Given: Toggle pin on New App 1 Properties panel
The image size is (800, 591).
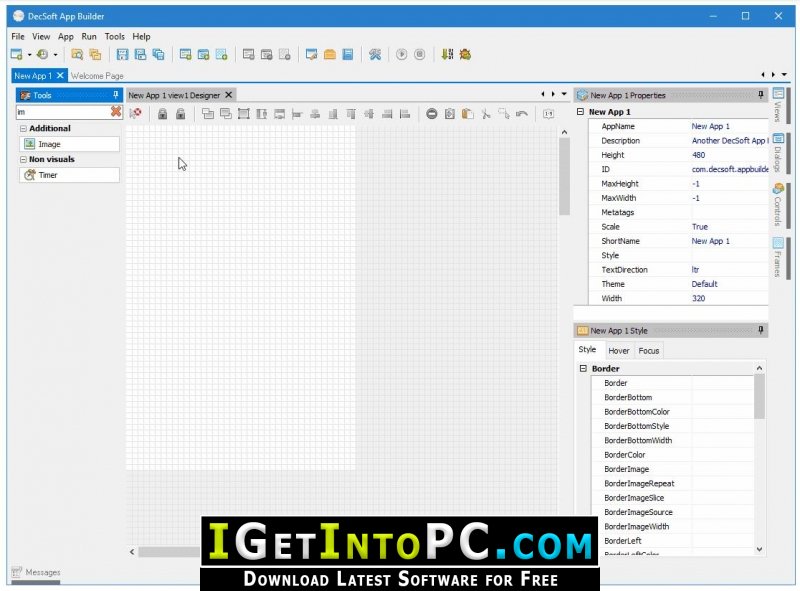Looking at the screenshot, I should [761, 95].
